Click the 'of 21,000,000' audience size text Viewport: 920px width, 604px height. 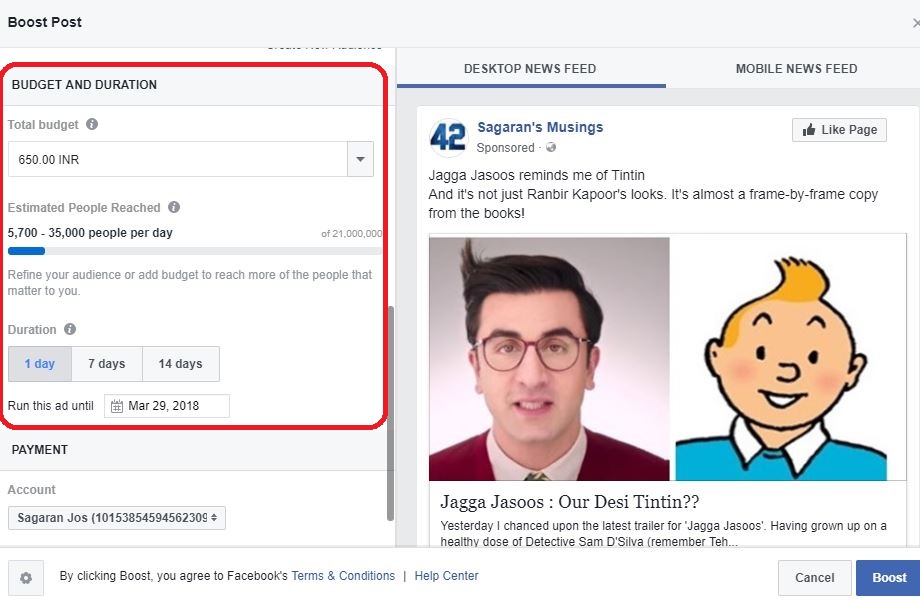coord(351,234)
